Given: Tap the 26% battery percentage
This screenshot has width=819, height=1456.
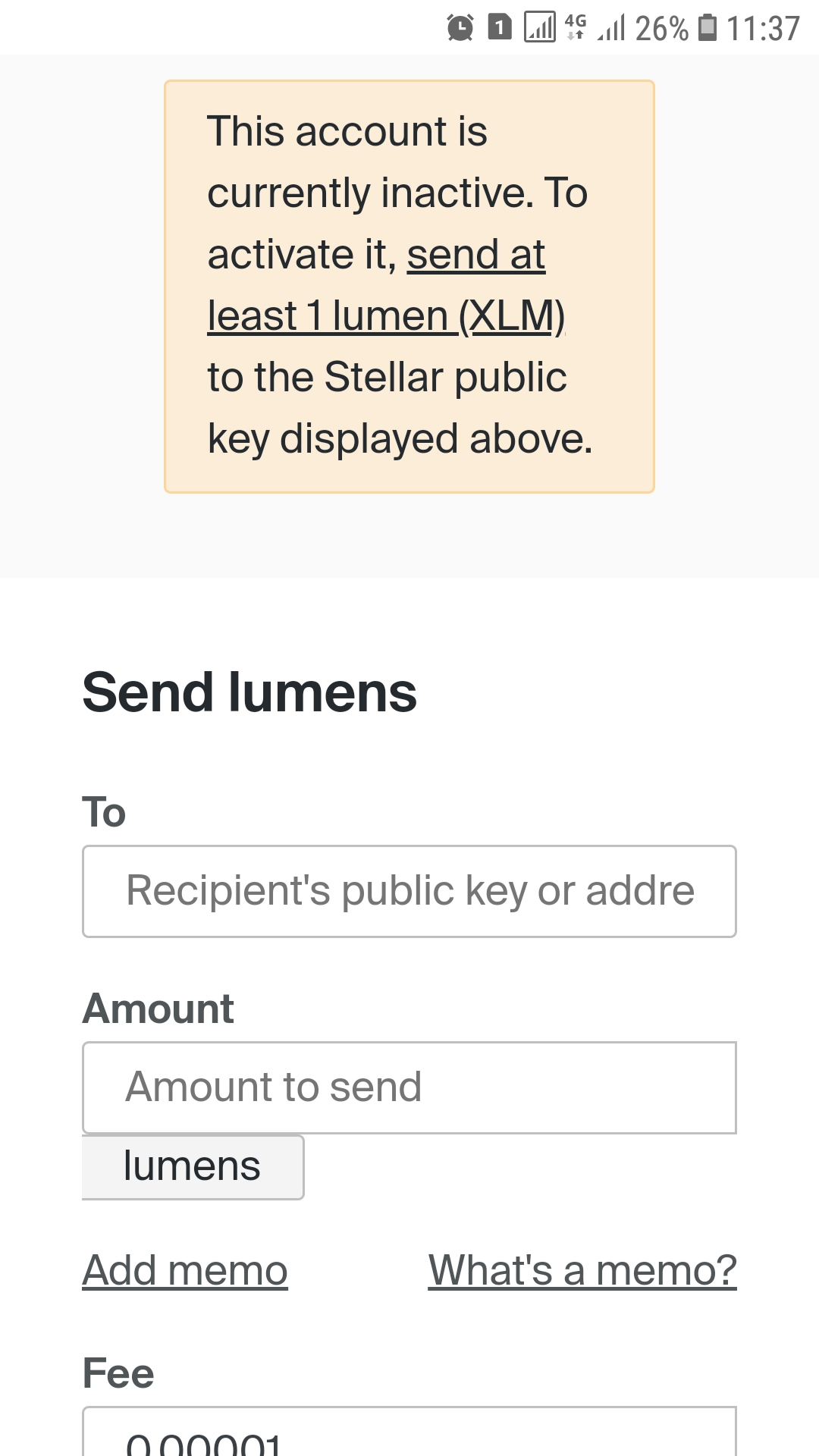Looking at the screenshot, I should tap(661, 29).
